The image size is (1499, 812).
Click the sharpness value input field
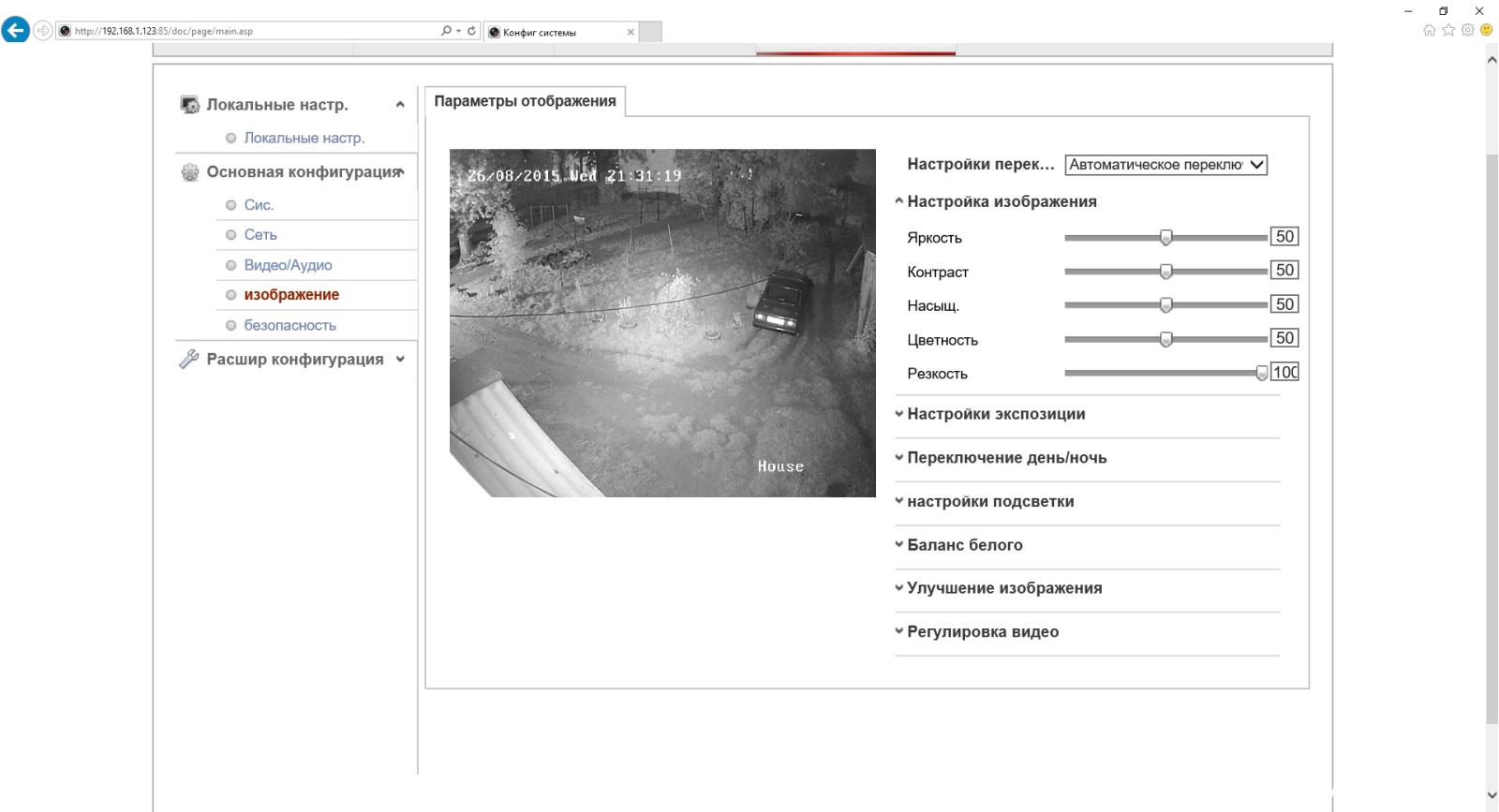(1284, 373)
